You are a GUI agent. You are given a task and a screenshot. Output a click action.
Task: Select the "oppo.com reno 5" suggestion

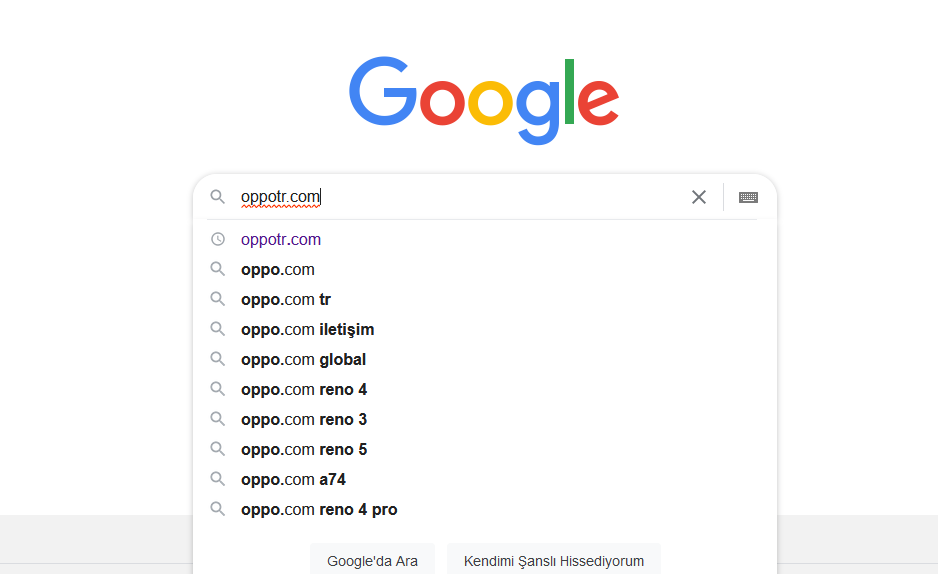[304, 449]
